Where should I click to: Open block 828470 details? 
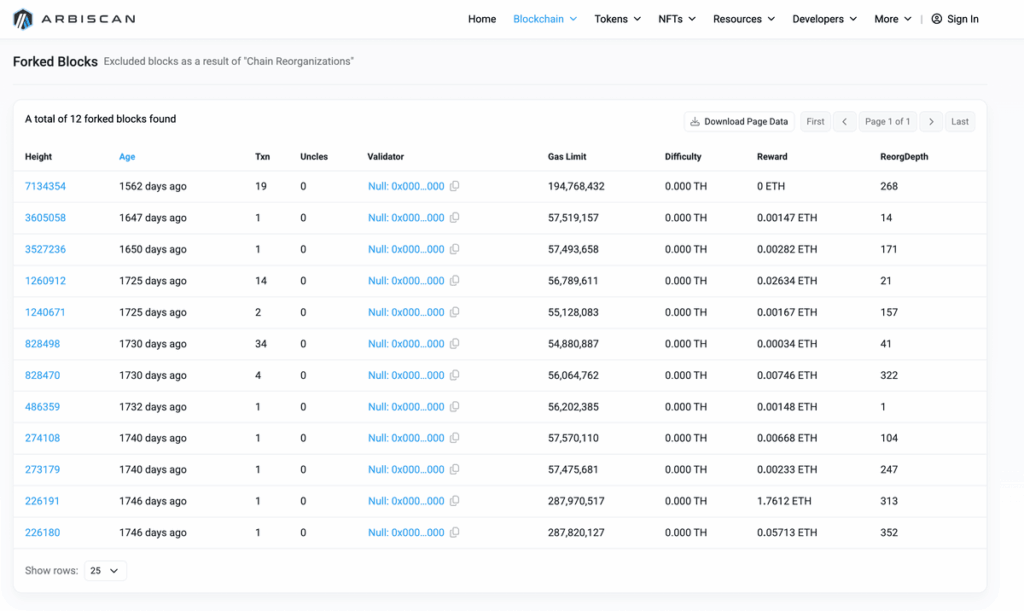point(42,375)
